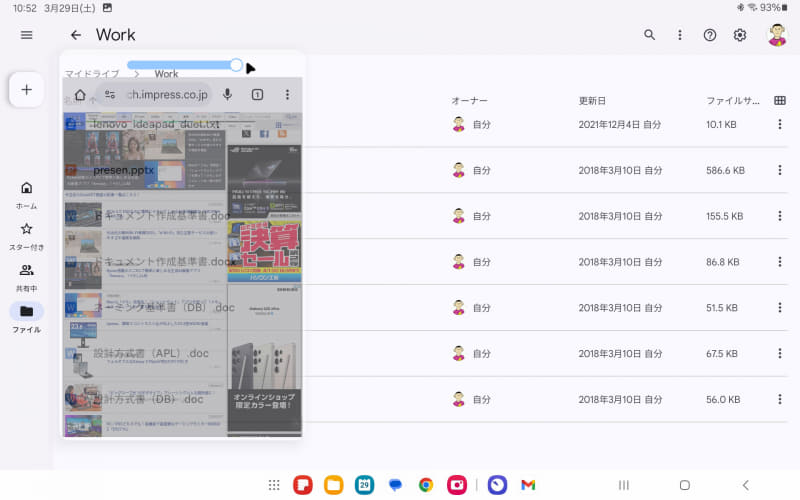Sort by the ファイルサ... column header
Viewport: 800px width, 500px height.
click(733, 101)
